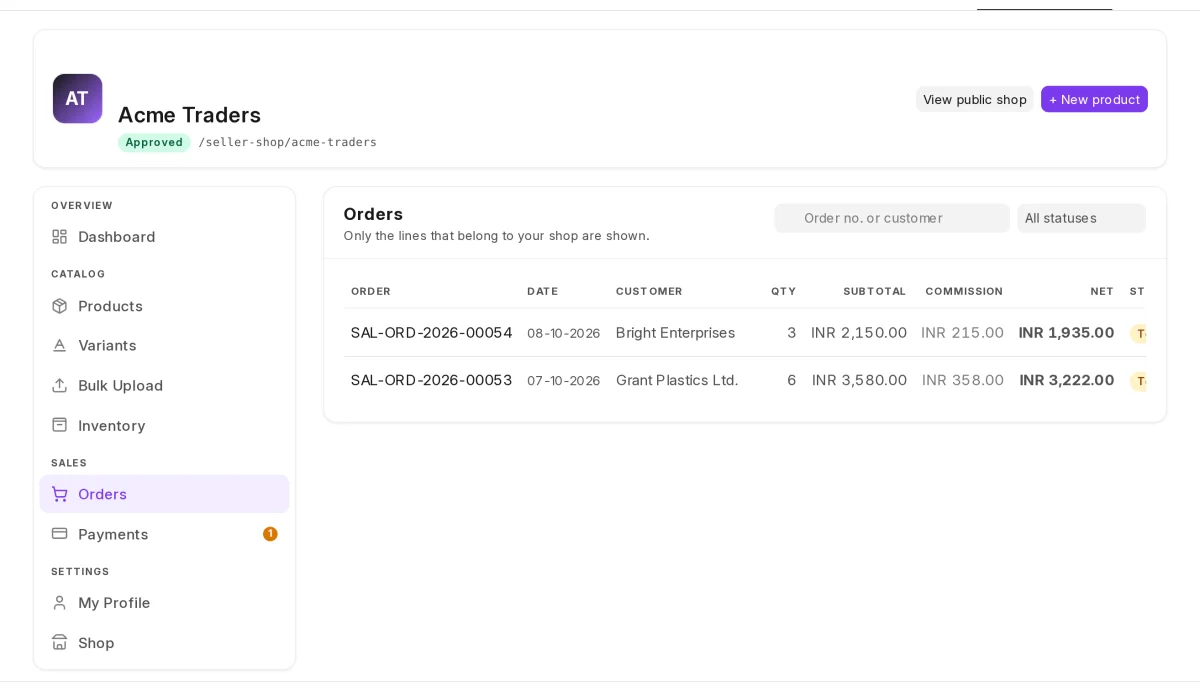The width and height of the screenshot is (1200, 691).
Task: Click the Bulk Upload arrow icon
Action: point(60,385)
